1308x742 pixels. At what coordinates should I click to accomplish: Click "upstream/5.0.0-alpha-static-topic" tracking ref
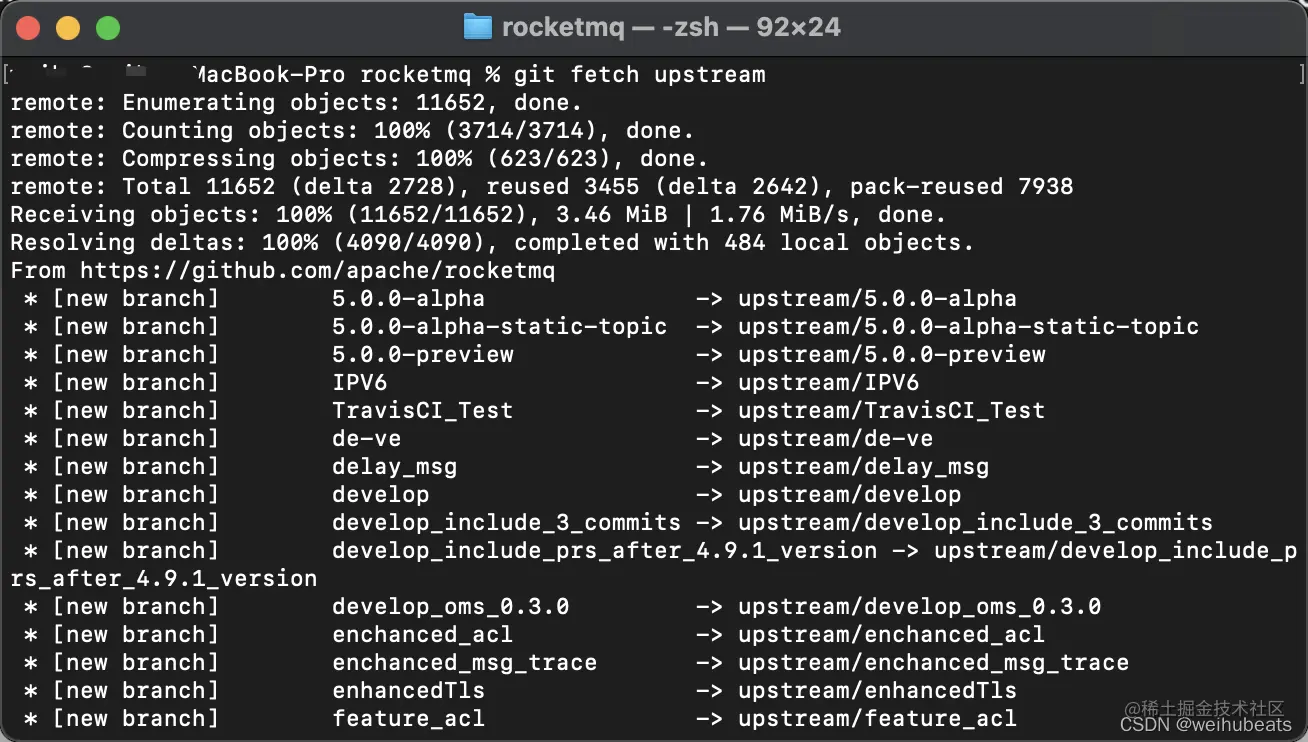tap(968, 327)
